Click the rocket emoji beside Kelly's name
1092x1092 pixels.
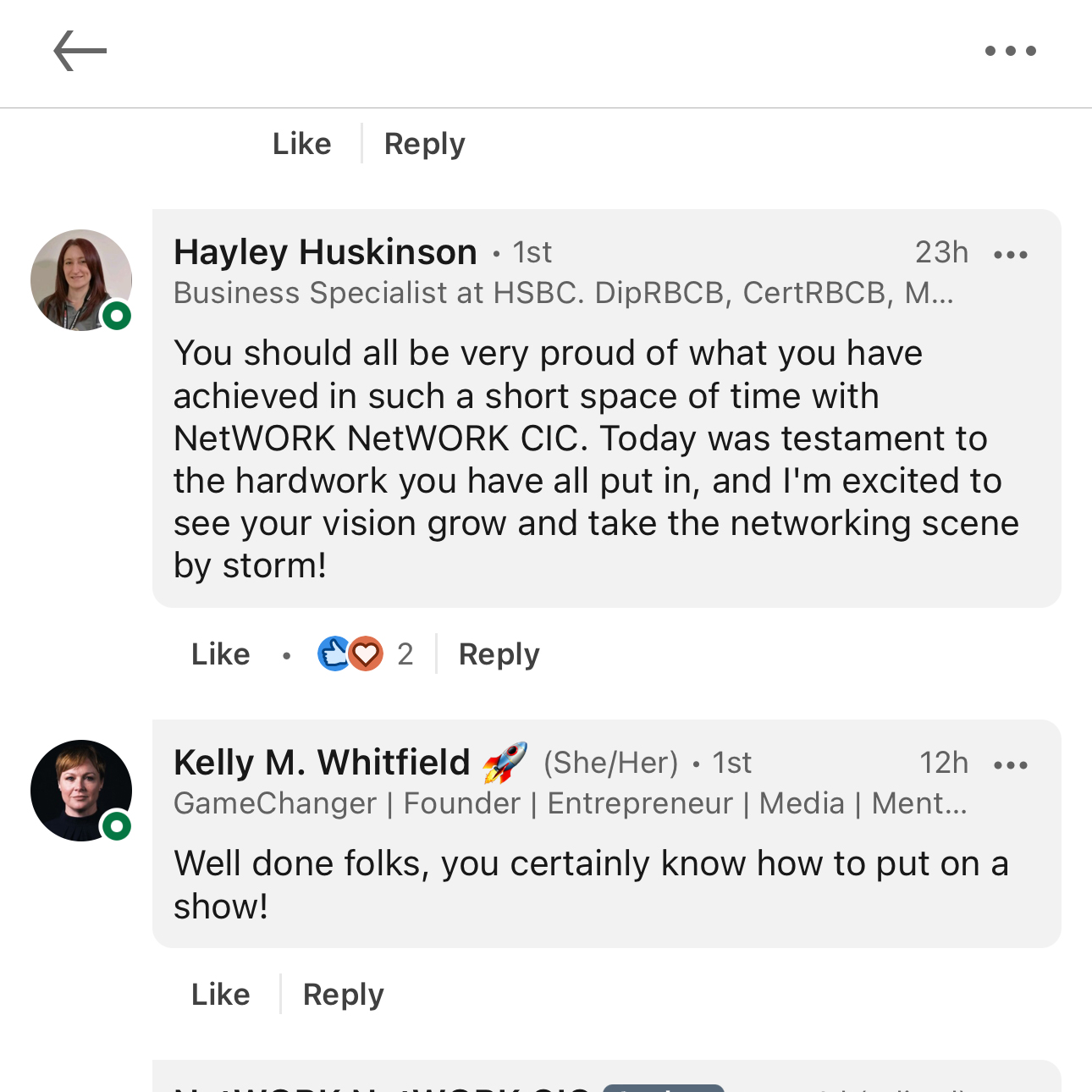coord(505,762)
